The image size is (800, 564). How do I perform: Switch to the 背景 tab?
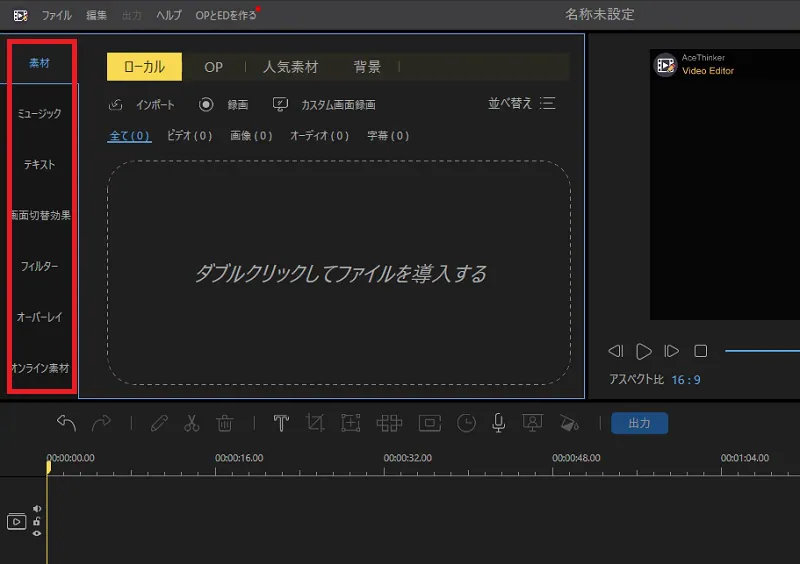(x=367, y=67)
